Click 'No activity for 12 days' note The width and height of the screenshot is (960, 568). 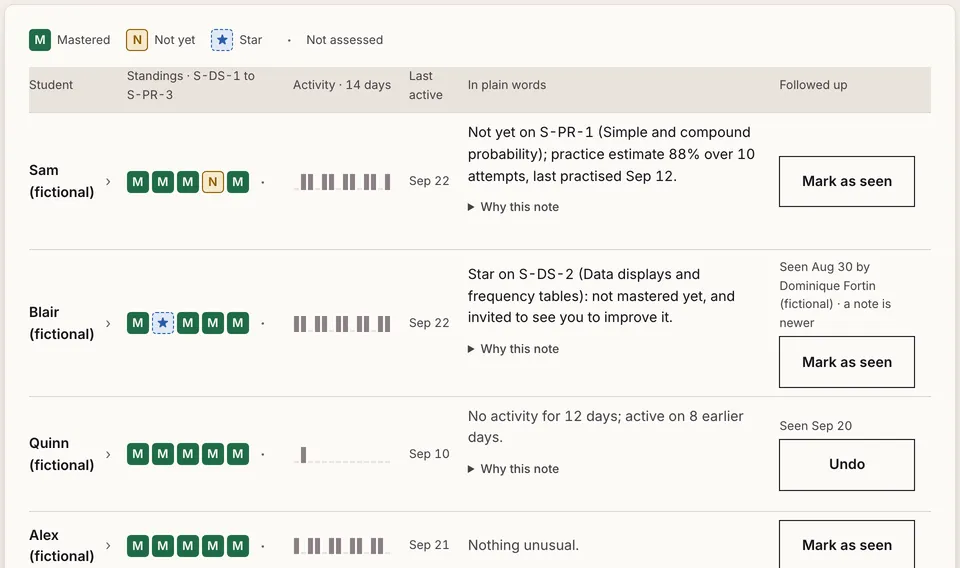pos(606,427)
